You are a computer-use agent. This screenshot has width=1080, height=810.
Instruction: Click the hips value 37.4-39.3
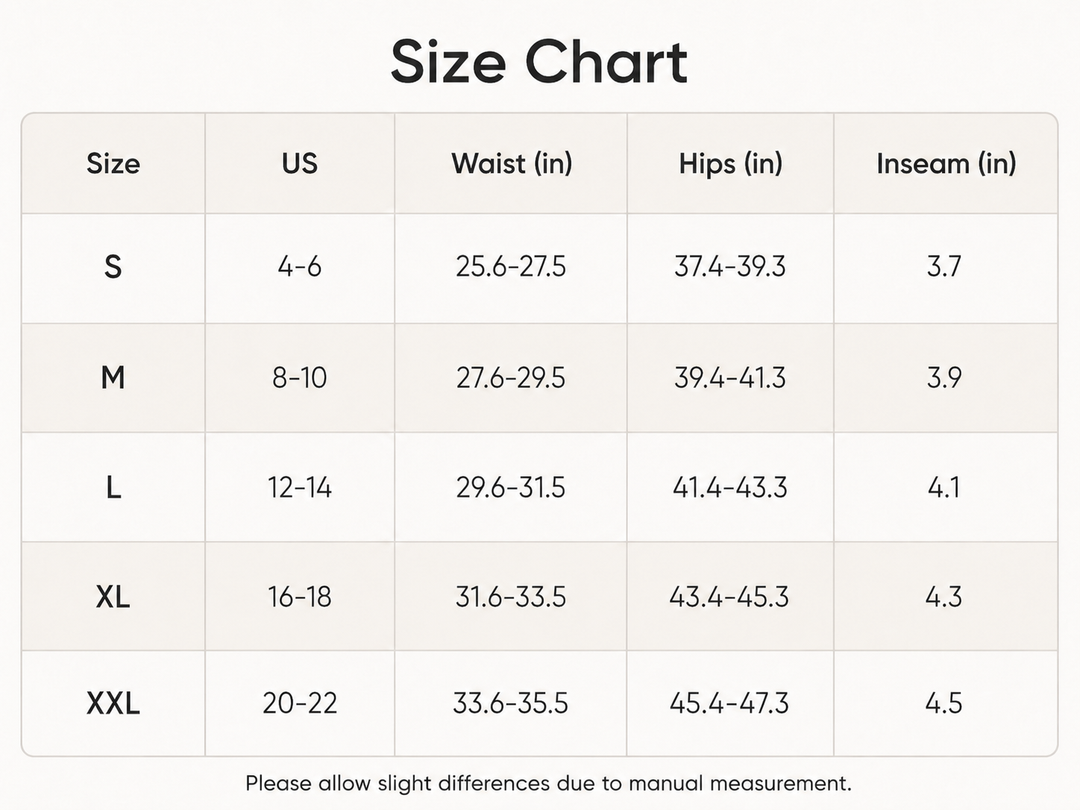730,267
